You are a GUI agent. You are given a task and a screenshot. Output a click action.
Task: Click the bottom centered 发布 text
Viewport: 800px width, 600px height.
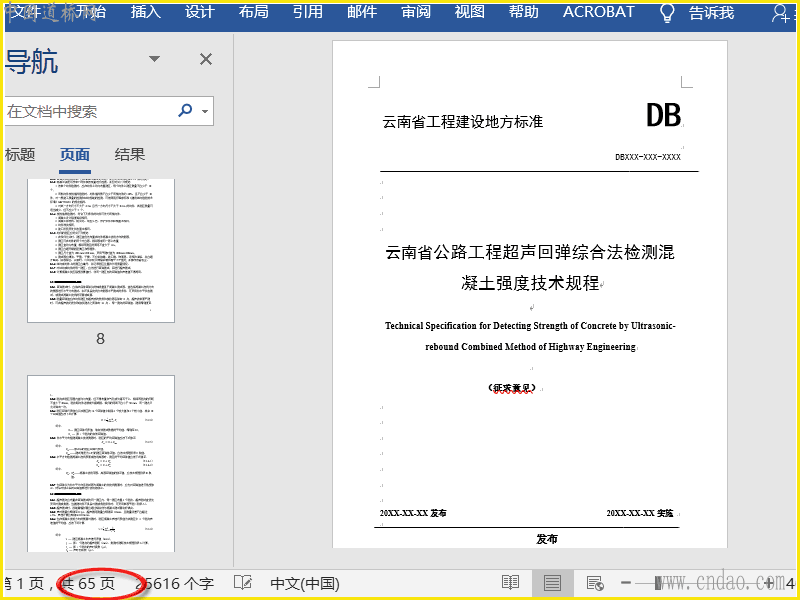click(x=546, y=539)
